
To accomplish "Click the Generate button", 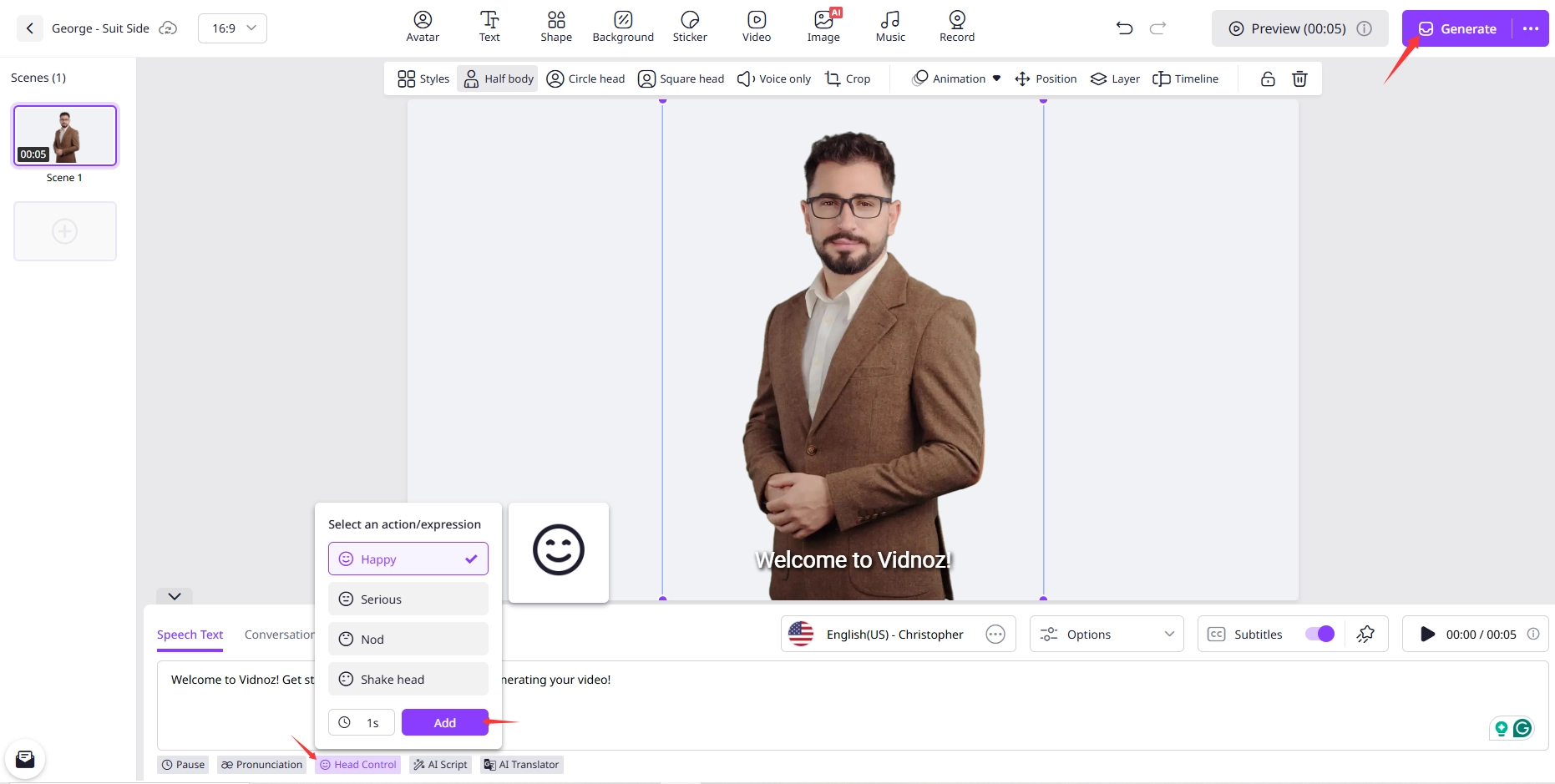I will pos(1457,28).
